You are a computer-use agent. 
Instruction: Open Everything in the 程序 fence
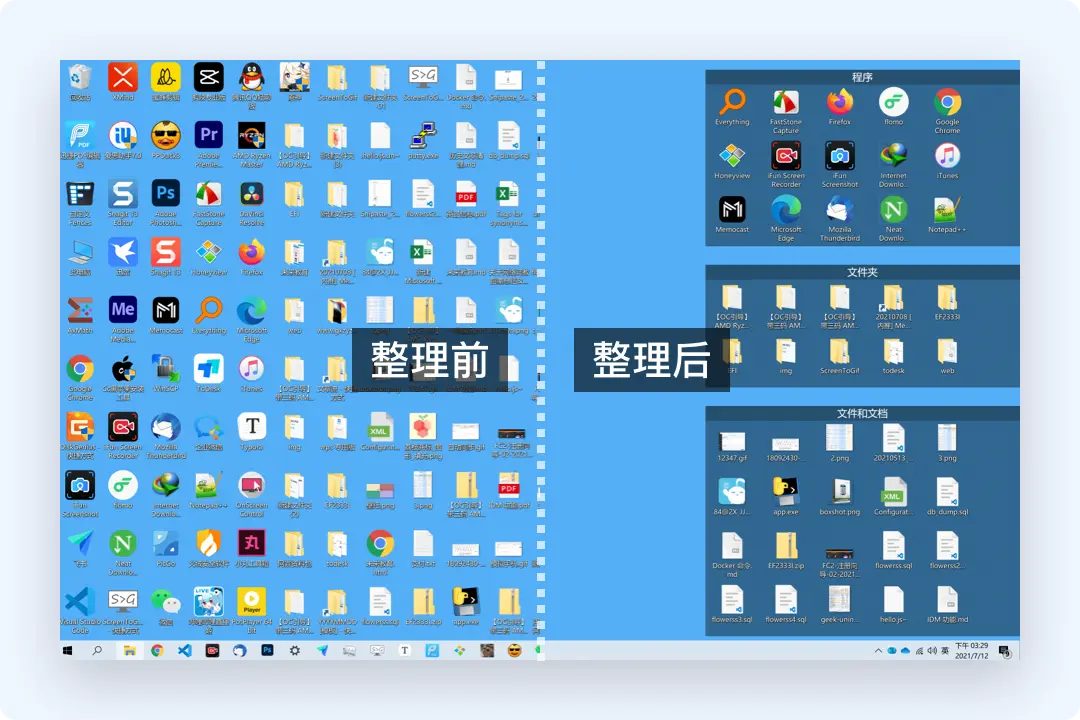coord(731,102)
